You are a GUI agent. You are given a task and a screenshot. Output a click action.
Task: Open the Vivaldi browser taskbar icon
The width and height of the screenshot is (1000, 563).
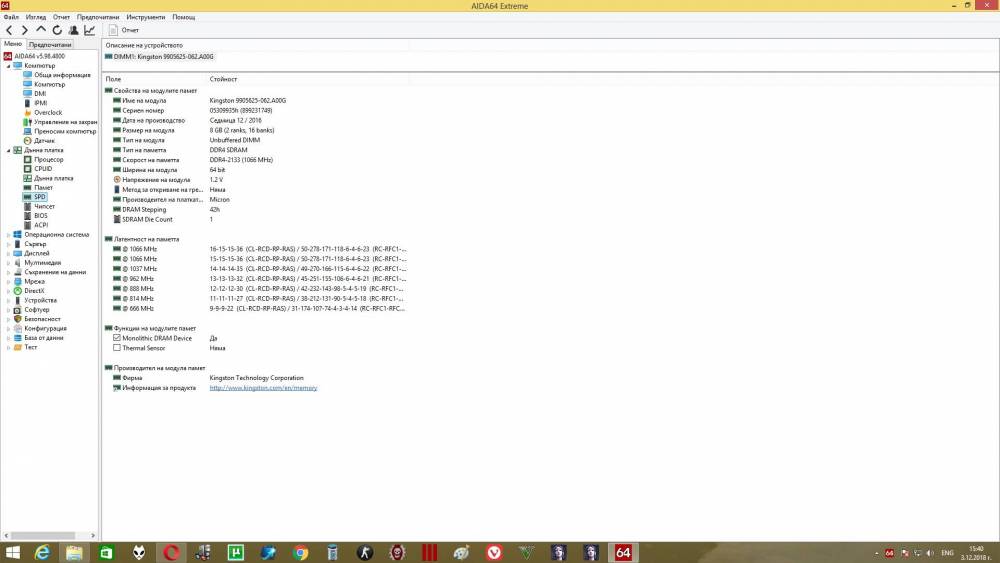pos(494,553)
